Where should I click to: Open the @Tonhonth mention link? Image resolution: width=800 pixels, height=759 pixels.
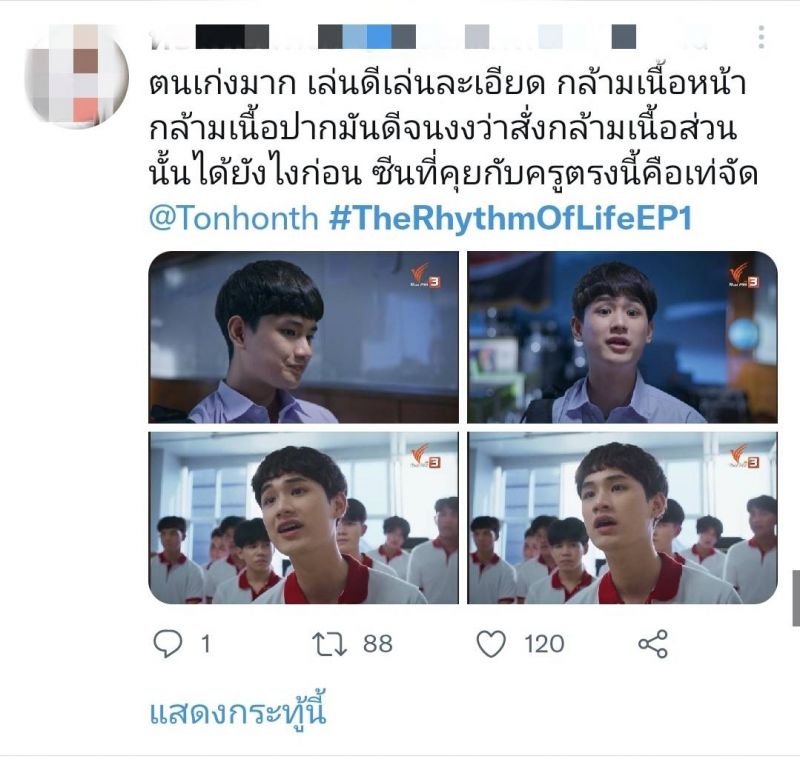tap(234, 218)
